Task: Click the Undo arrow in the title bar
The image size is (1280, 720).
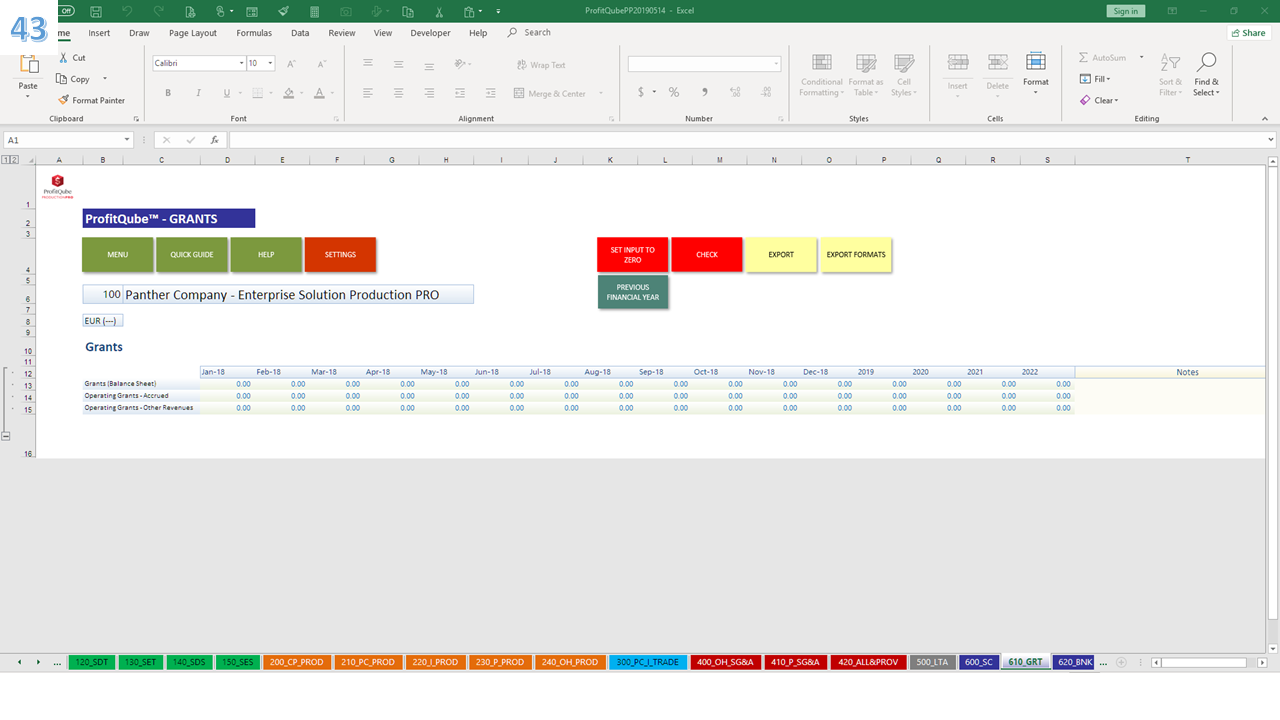Action: (127, 11)
